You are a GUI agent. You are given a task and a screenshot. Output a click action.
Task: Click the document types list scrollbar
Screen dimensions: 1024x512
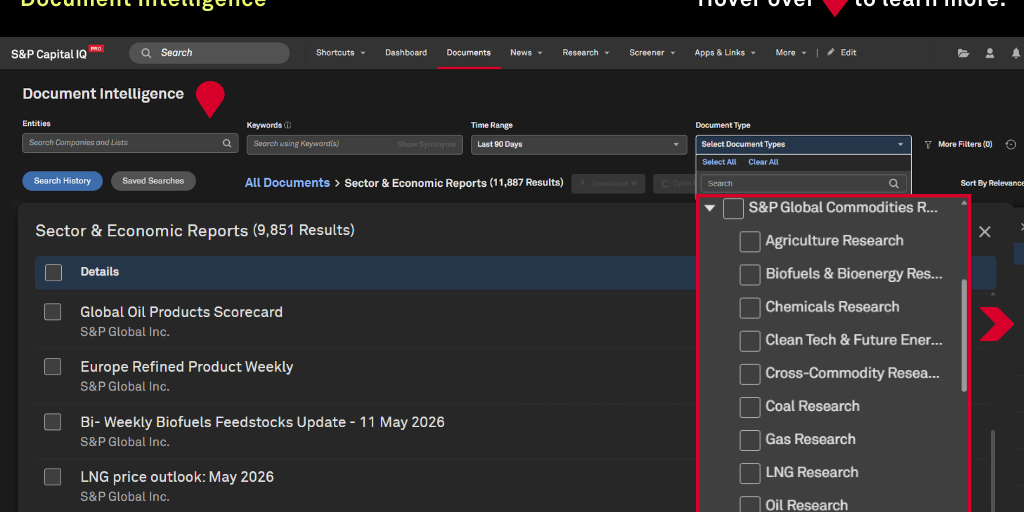964,336
